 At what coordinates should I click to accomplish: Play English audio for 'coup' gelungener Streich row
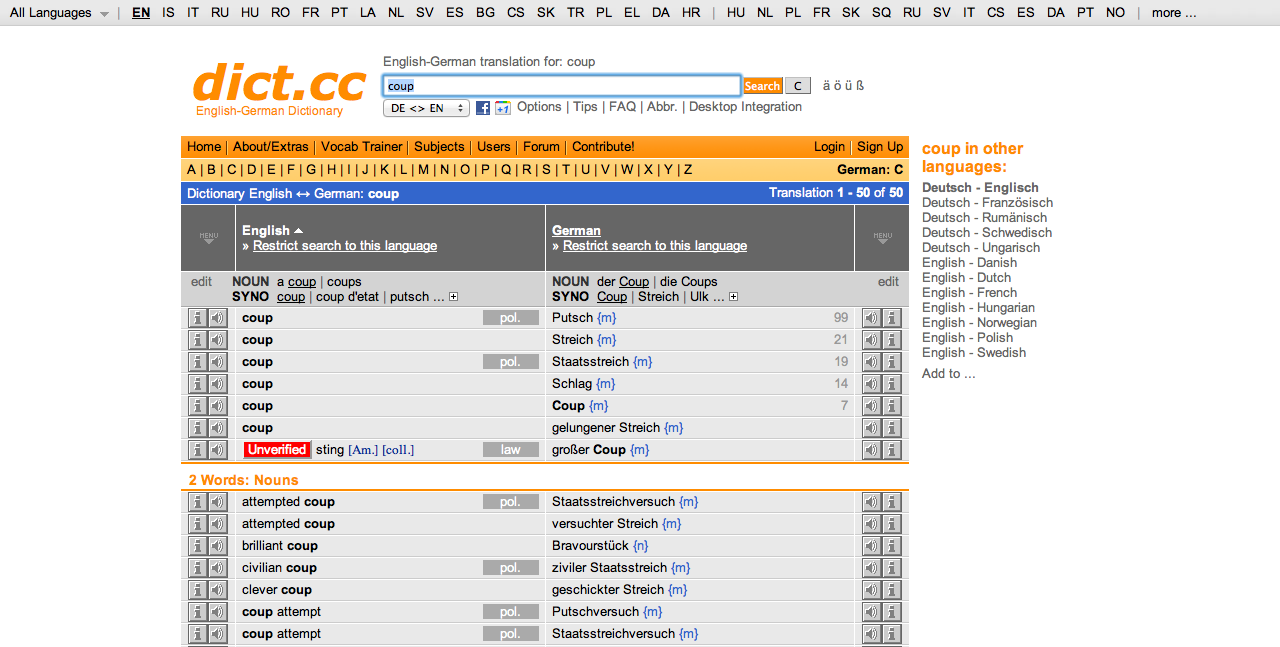[x=217, y=428]
